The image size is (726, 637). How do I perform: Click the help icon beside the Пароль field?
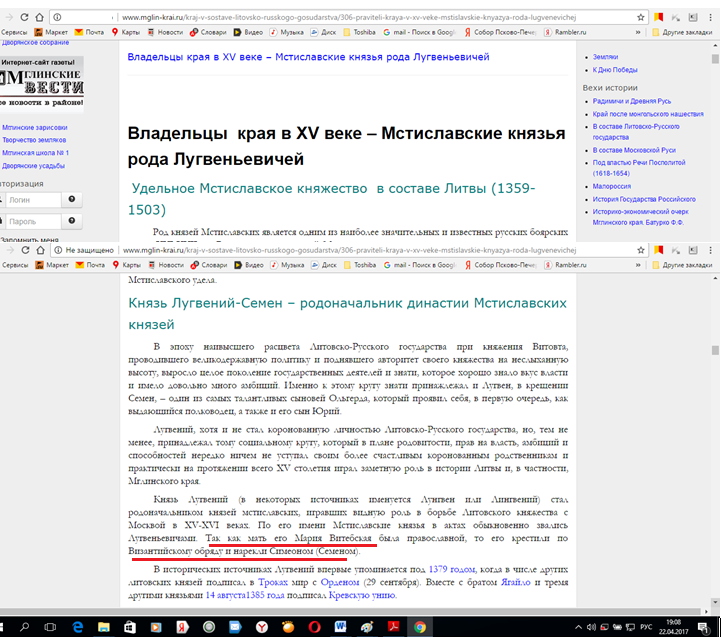coord(72,221)
